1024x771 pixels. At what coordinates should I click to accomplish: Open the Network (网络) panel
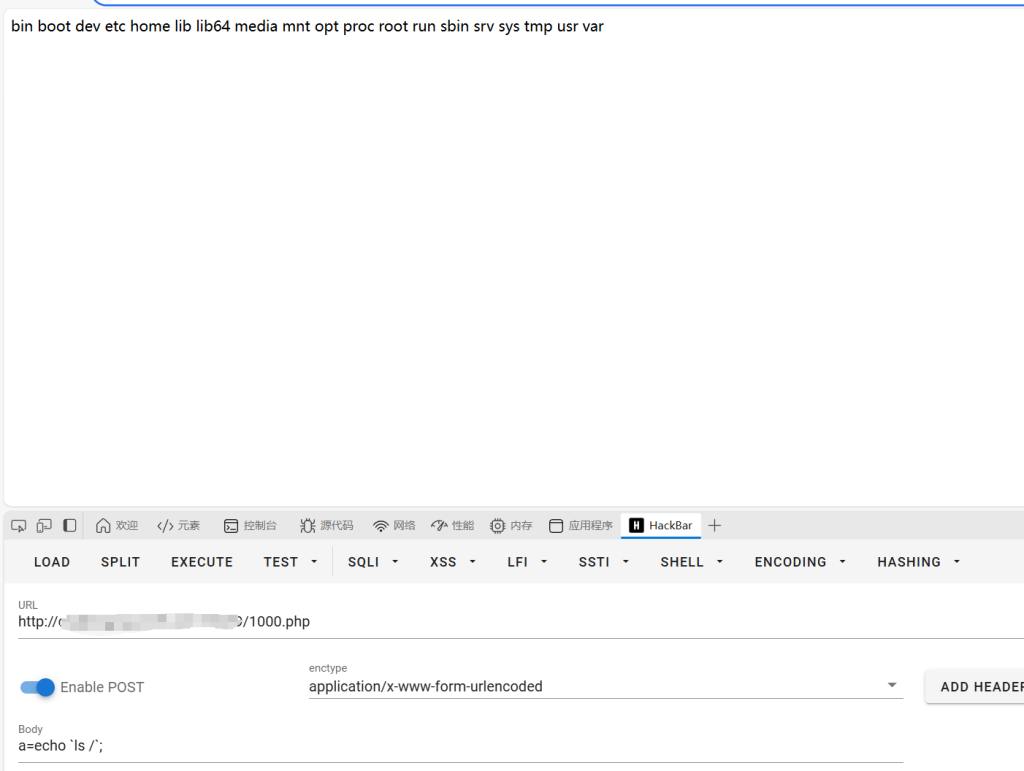click(x=394, y=526)
